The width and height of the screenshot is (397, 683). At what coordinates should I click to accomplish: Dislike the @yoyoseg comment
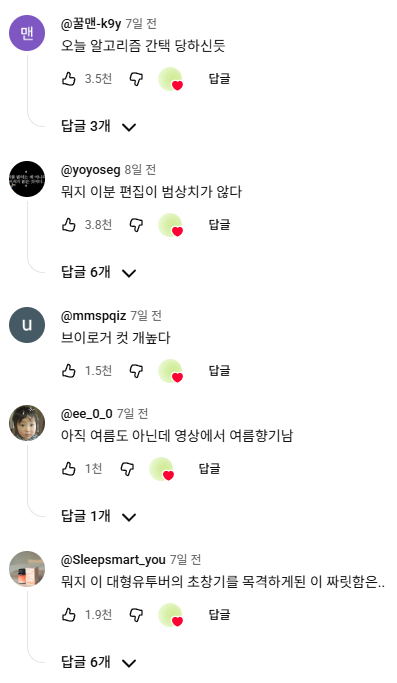click(136, 225)
